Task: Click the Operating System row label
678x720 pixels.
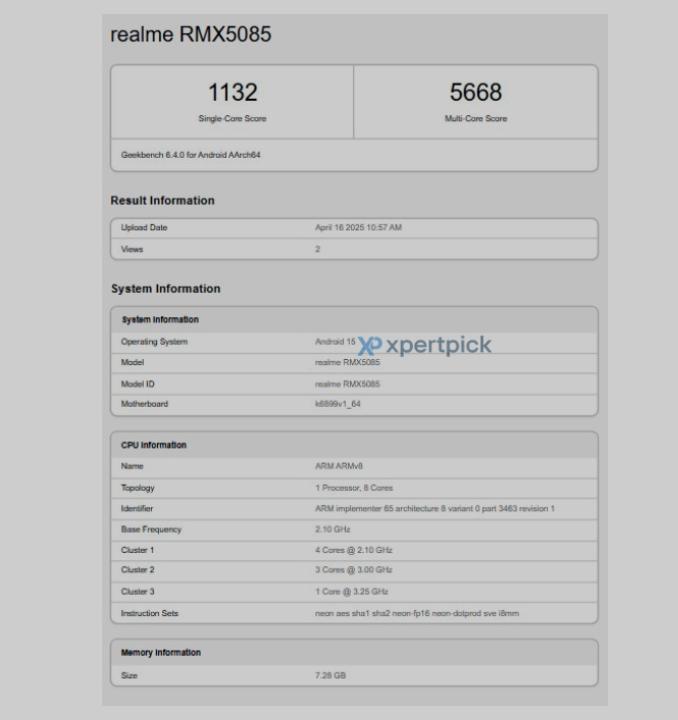Action: point(154,342)
